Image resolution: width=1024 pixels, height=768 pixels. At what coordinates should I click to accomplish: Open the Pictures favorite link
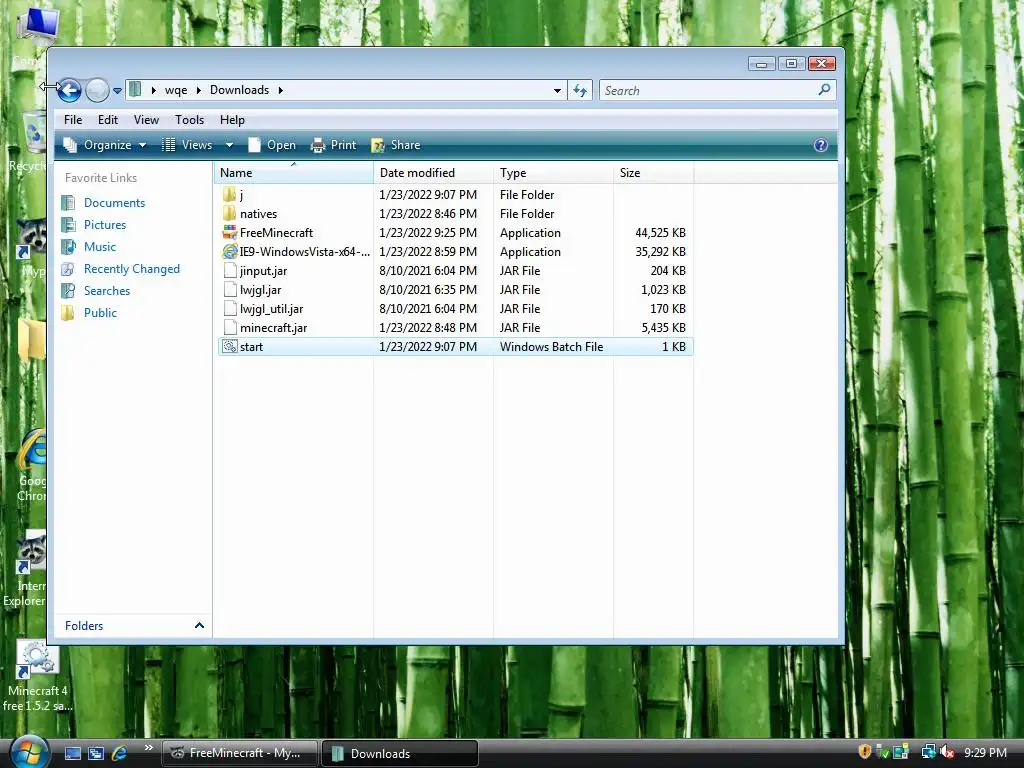pos(104,225)
